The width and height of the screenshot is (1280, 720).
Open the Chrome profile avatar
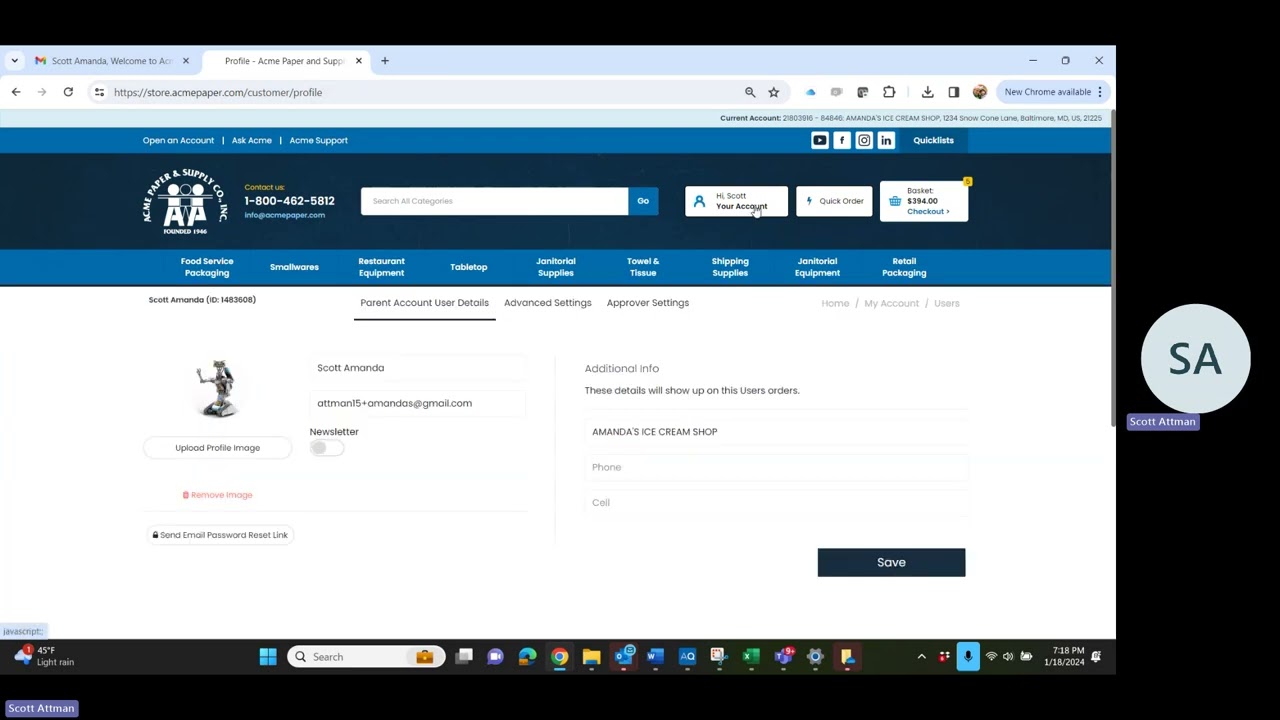point(979,92)
